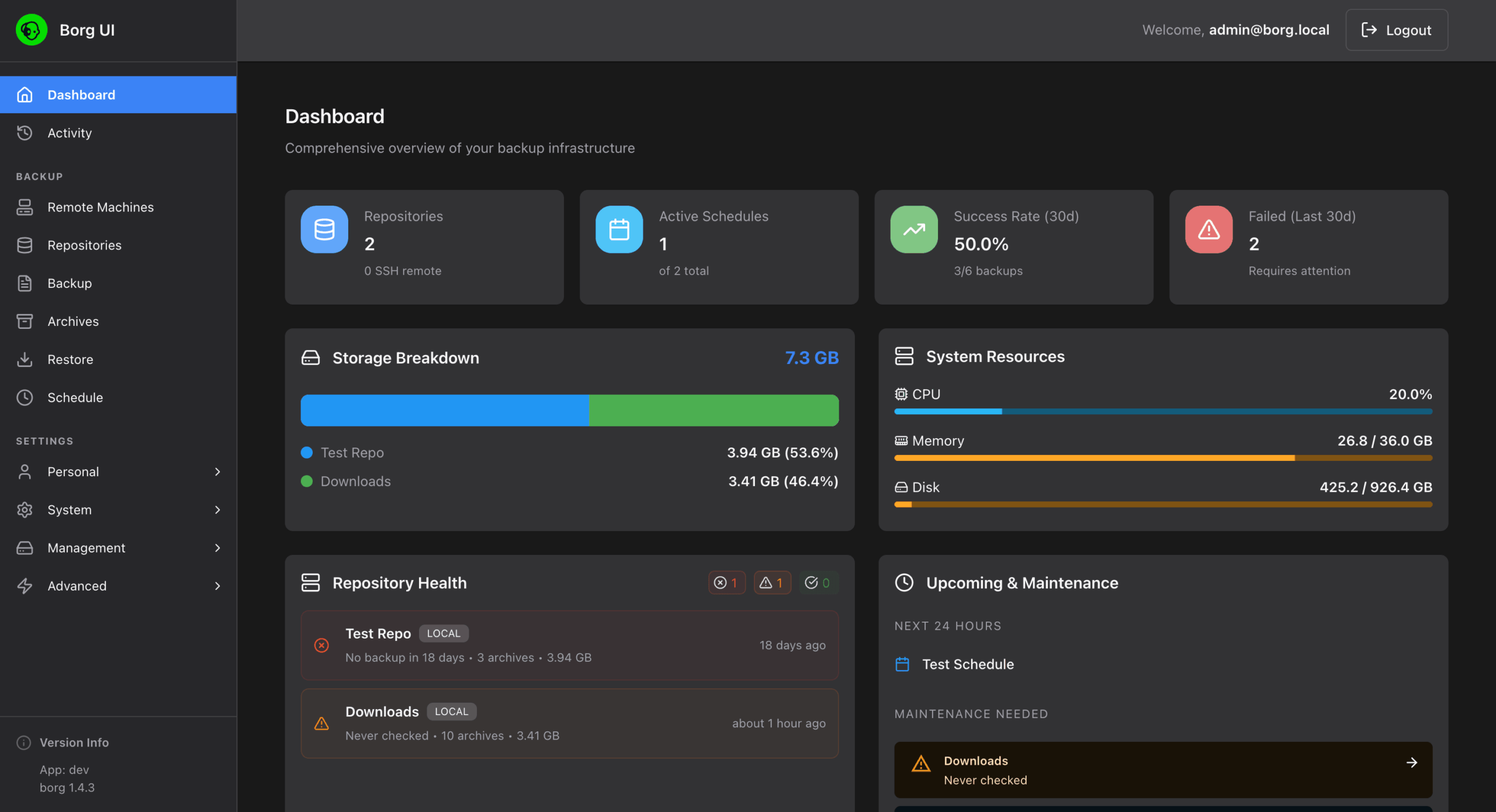Switch to the Dashboard tab
The height and width of the screenshot is (812, 1496).
tap(81, 94)
